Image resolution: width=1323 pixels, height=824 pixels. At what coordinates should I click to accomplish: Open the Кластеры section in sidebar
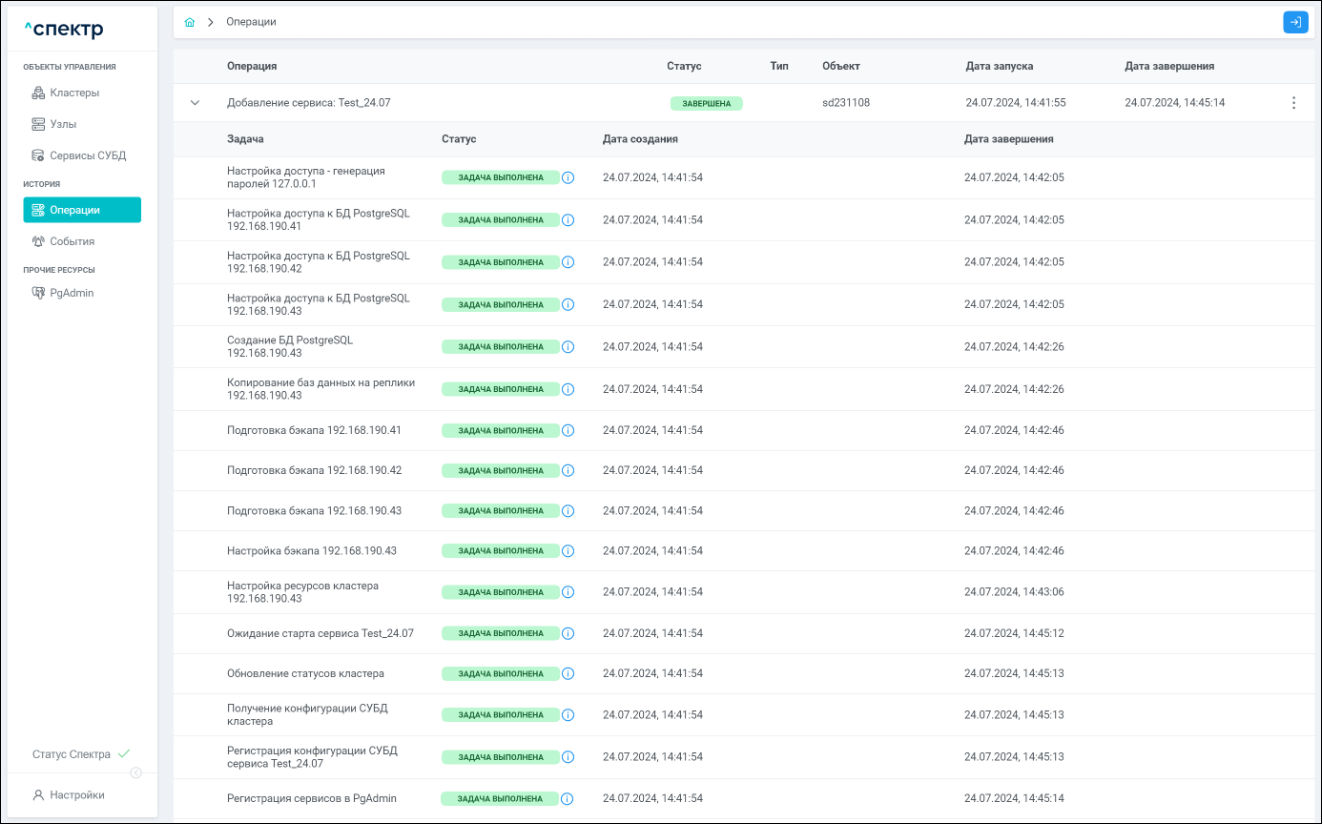[74, 93]
